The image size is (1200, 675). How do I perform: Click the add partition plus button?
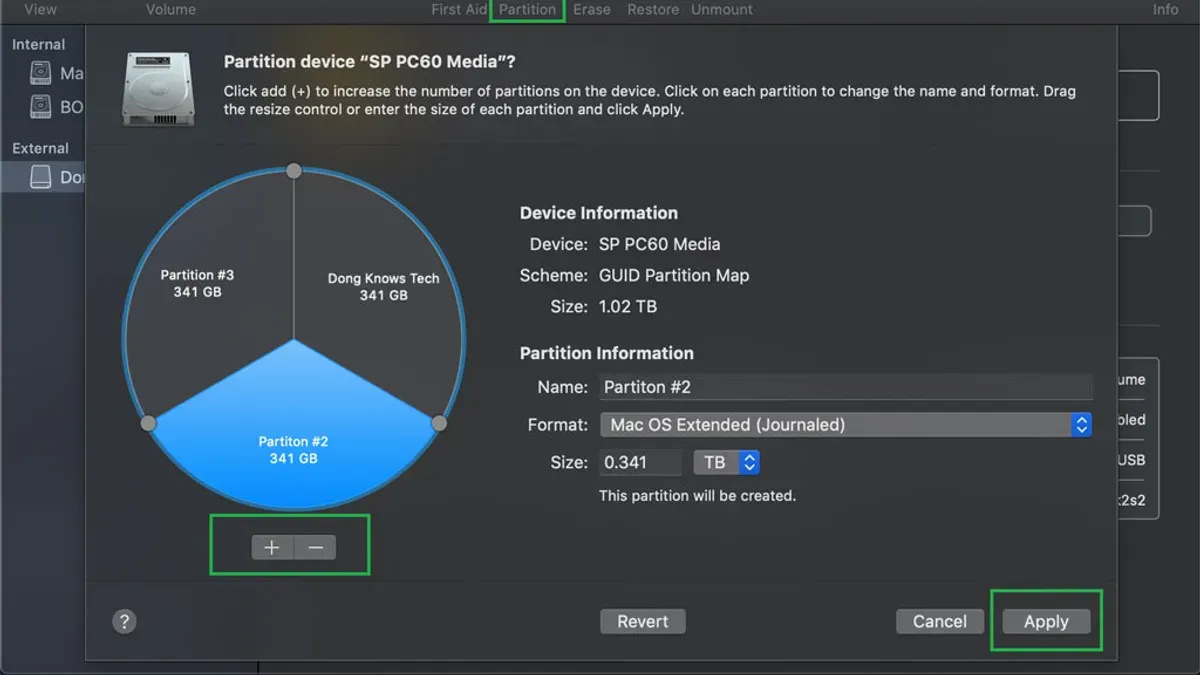click(x=272, y=547)
